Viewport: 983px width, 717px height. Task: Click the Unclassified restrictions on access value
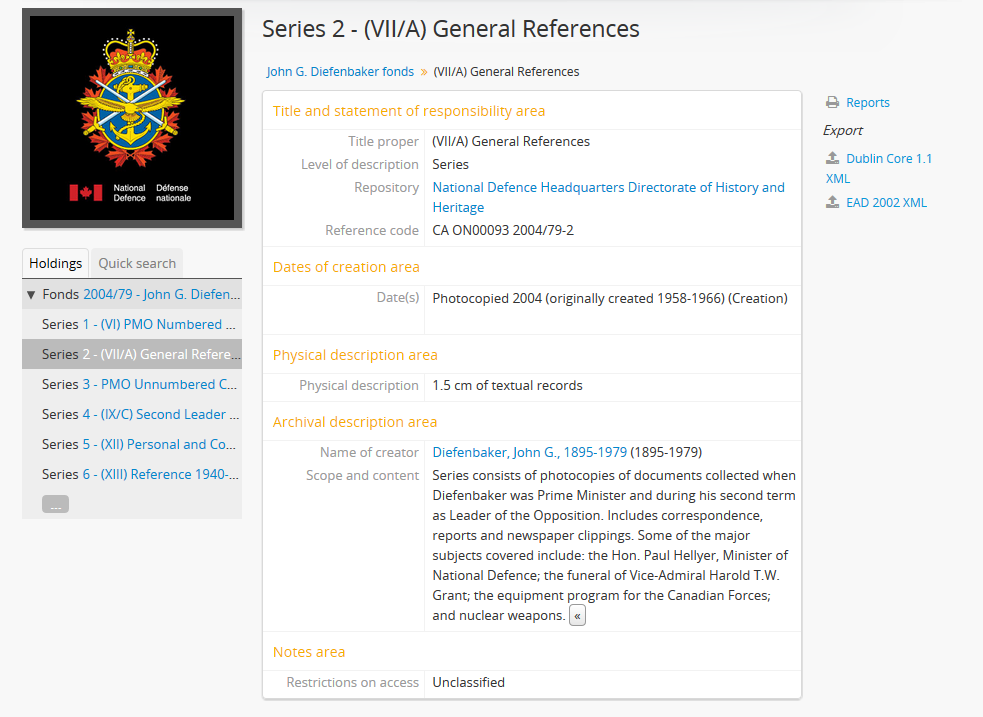pos(468,682)
